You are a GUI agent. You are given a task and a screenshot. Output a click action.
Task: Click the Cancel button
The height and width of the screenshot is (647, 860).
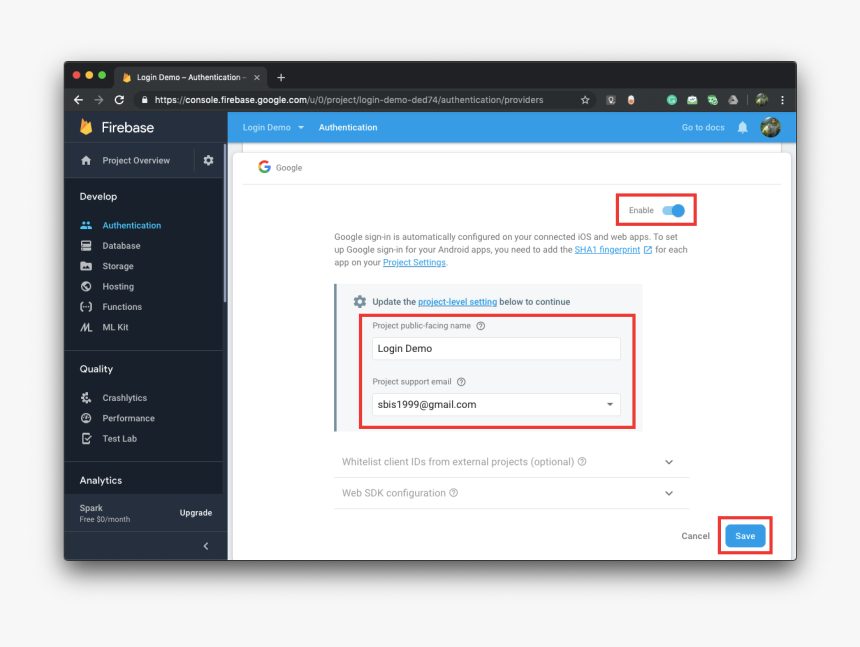tap(695, 536)
